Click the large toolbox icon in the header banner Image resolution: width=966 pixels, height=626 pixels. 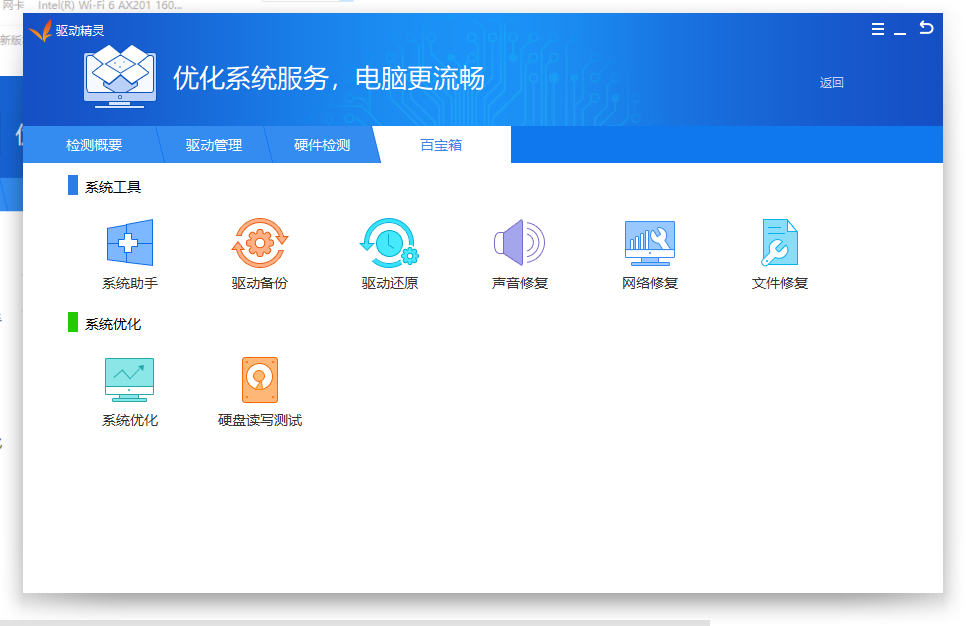click(x=120, y=76)
